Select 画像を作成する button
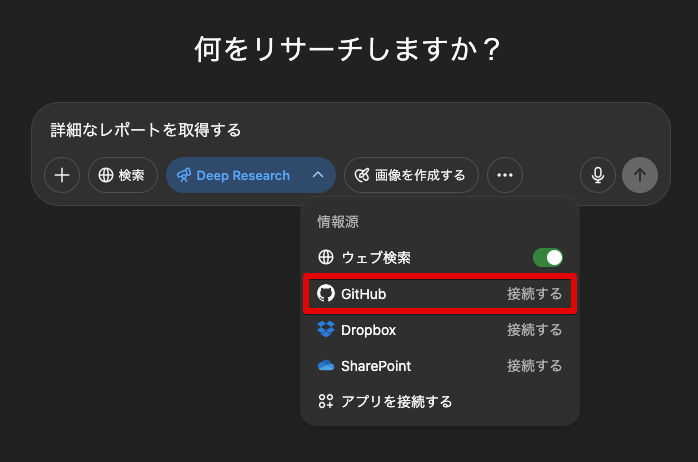 click(x=411, y=175)
